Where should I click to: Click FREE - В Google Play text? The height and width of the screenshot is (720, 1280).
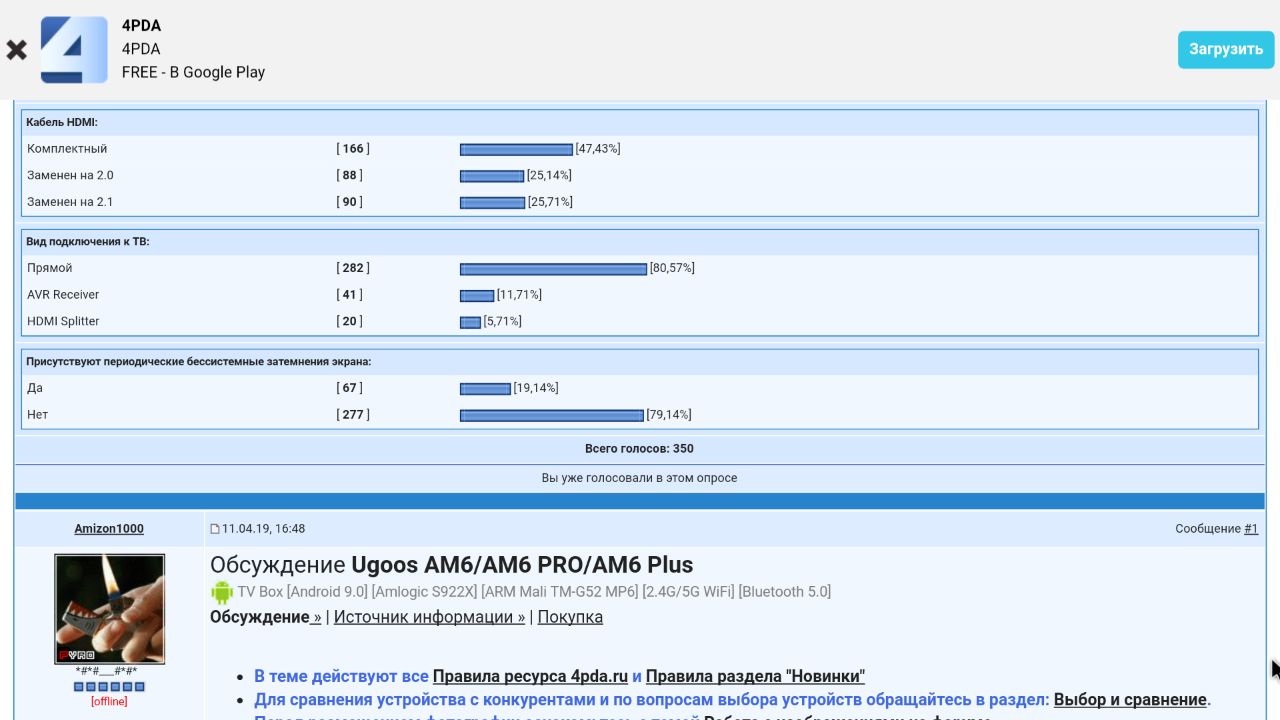193,72
